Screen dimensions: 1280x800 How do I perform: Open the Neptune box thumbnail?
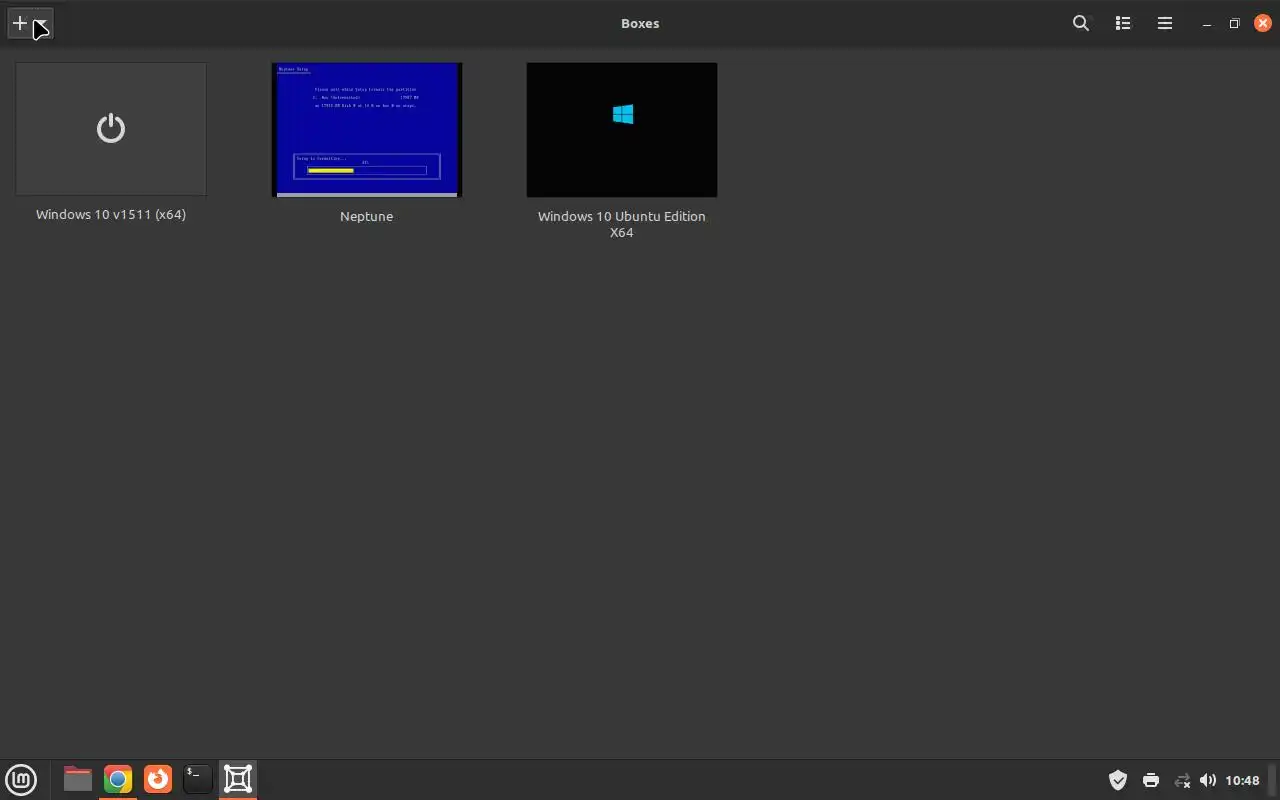367,130
